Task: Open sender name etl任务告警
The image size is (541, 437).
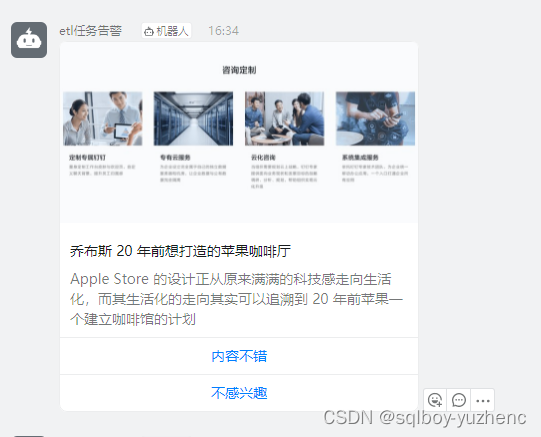Action: click(x=90, y=31)
